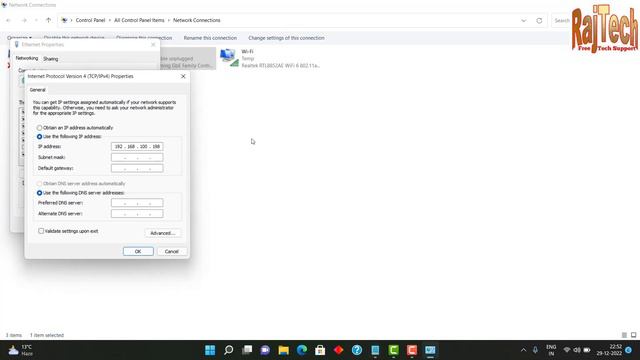
Task: Switch to the Network Connections taskbar icon
Action: [430, 350]
